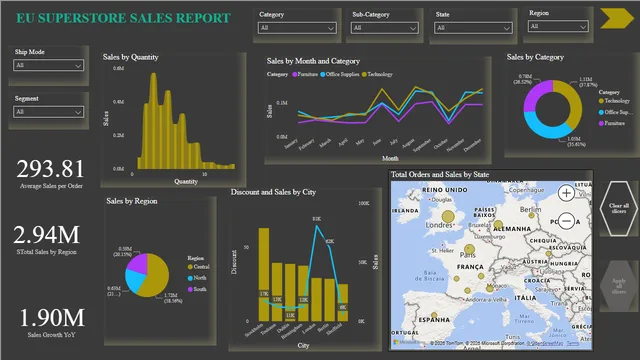Click the London bubble on the map

(448, 216)
